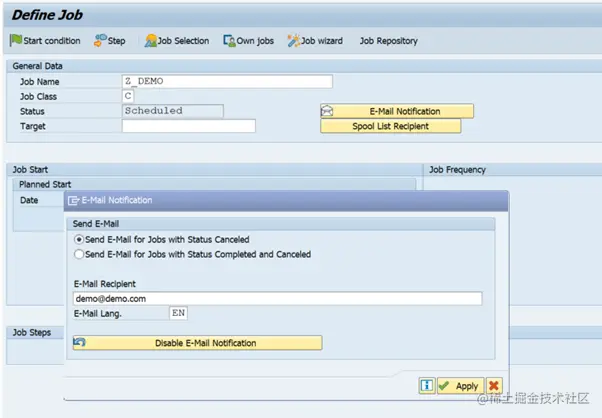
Task: Click the Step speech-bubble icon
Action: point(100,40)
